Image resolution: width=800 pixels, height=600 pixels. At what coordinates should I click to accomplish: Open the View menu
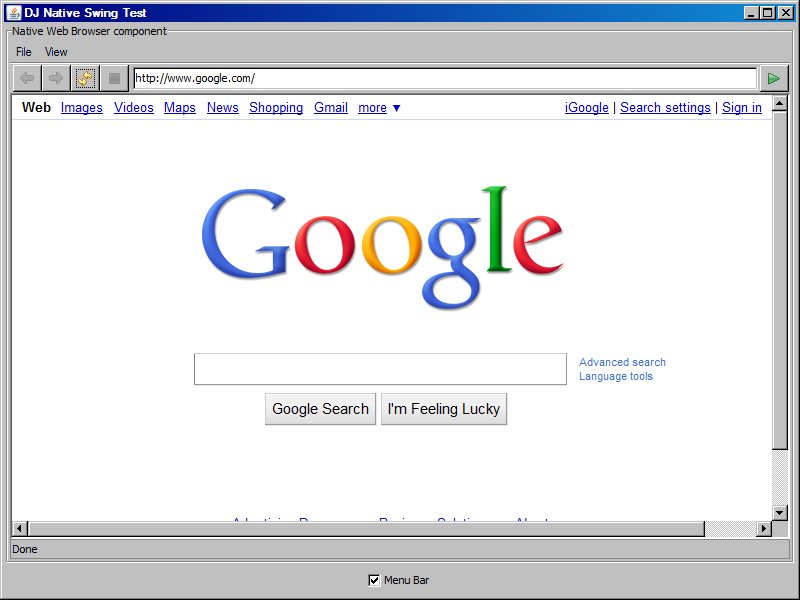[x=56, y=52]
